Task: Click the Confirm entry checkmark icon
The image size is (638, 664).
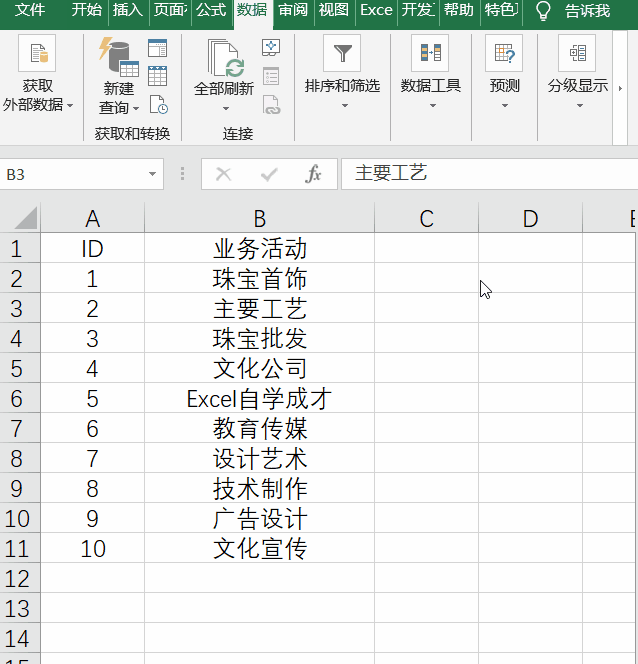Action: click(x=269, y=174)
